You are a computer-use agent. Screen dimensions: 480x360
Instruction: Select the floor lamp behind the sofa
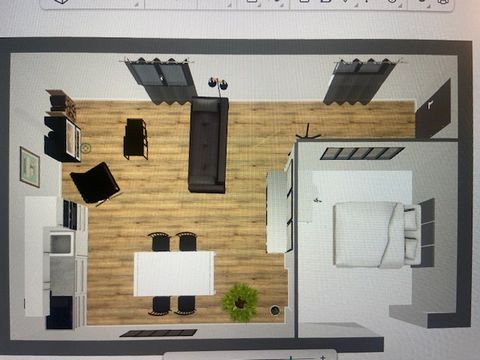218,85
